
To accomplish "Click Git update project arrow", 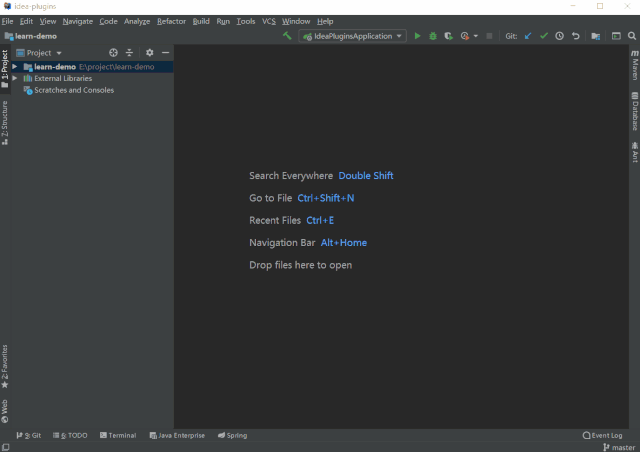I will (528, 36).
